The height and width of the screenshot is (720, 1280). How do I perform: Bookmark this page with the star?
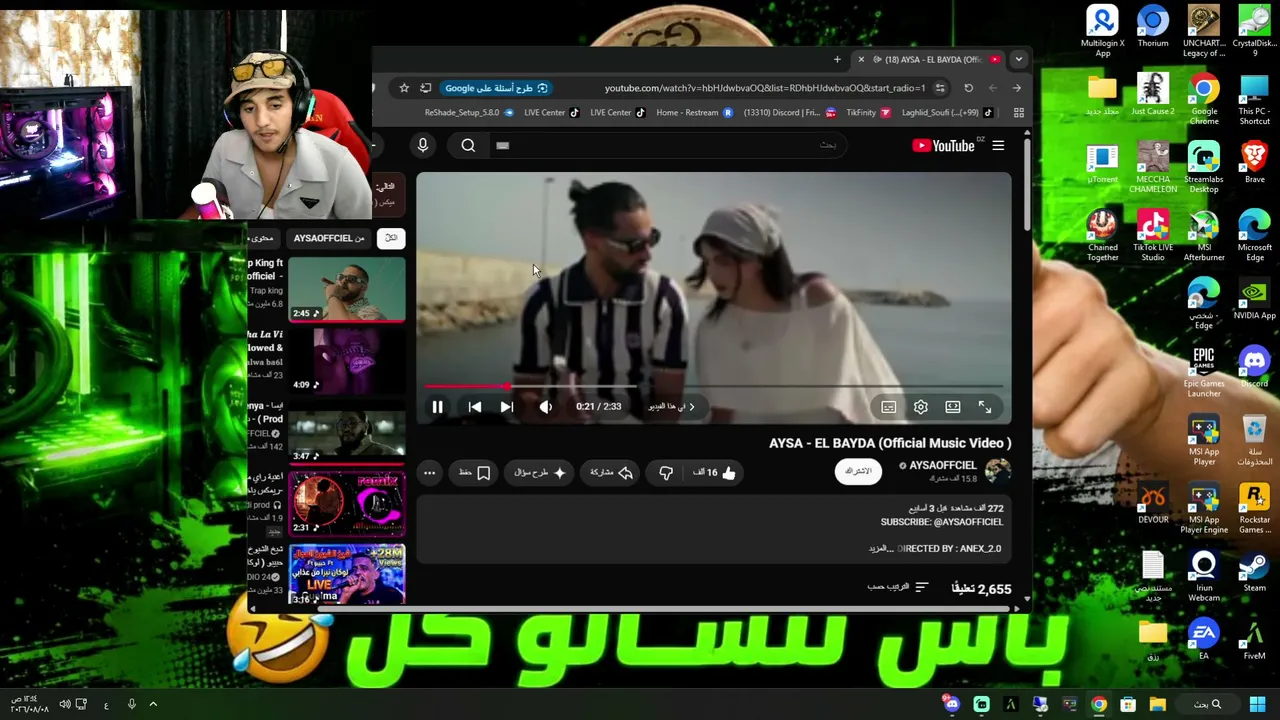(404, 88)
